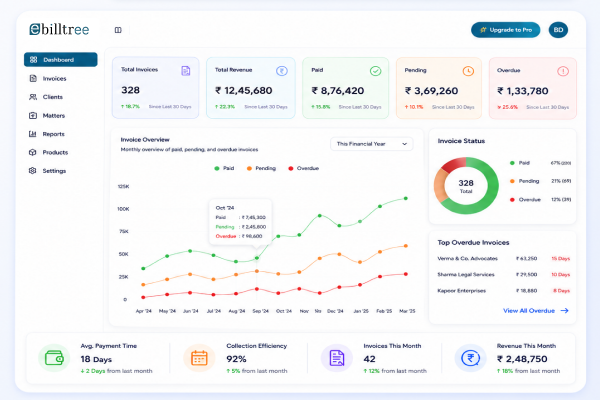Click the Products box icon
Viewport: 600px width, 400px height.
click(x=33, y=152)
